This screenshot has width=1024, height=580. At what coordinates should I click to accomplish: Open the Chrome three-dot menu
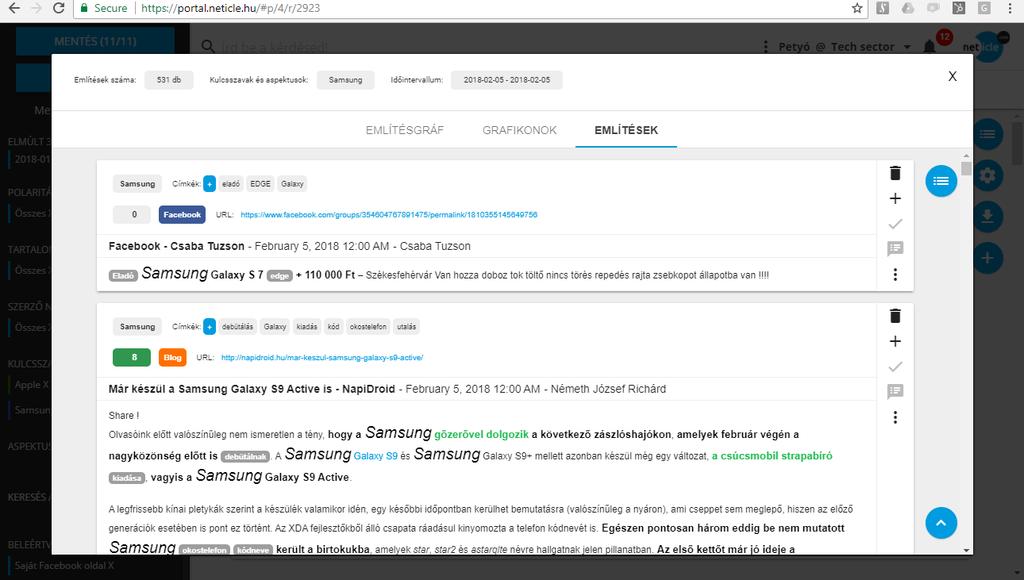(1010, 8)
